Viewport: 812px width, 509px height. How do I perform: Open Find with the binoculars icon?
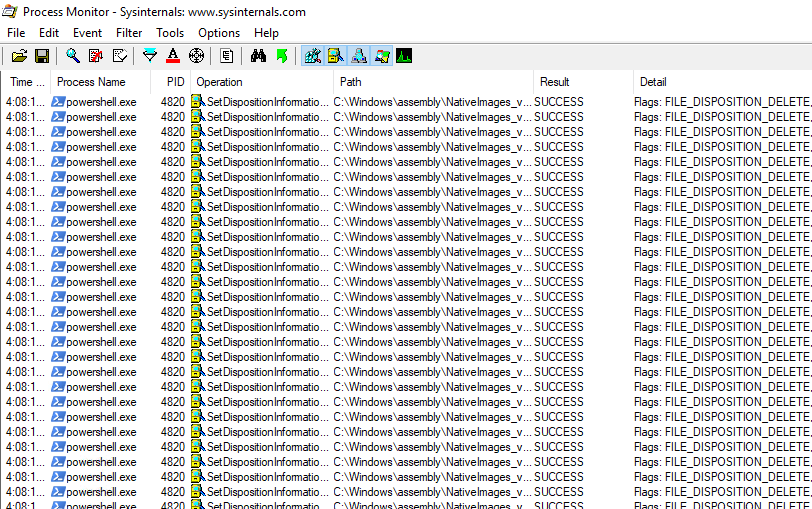(x=258, y=56)
